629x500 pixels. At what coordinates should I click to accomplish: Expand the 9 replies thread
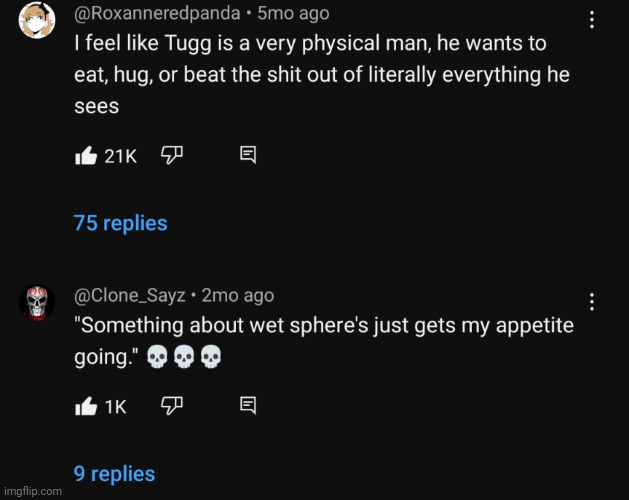(114, 473)
